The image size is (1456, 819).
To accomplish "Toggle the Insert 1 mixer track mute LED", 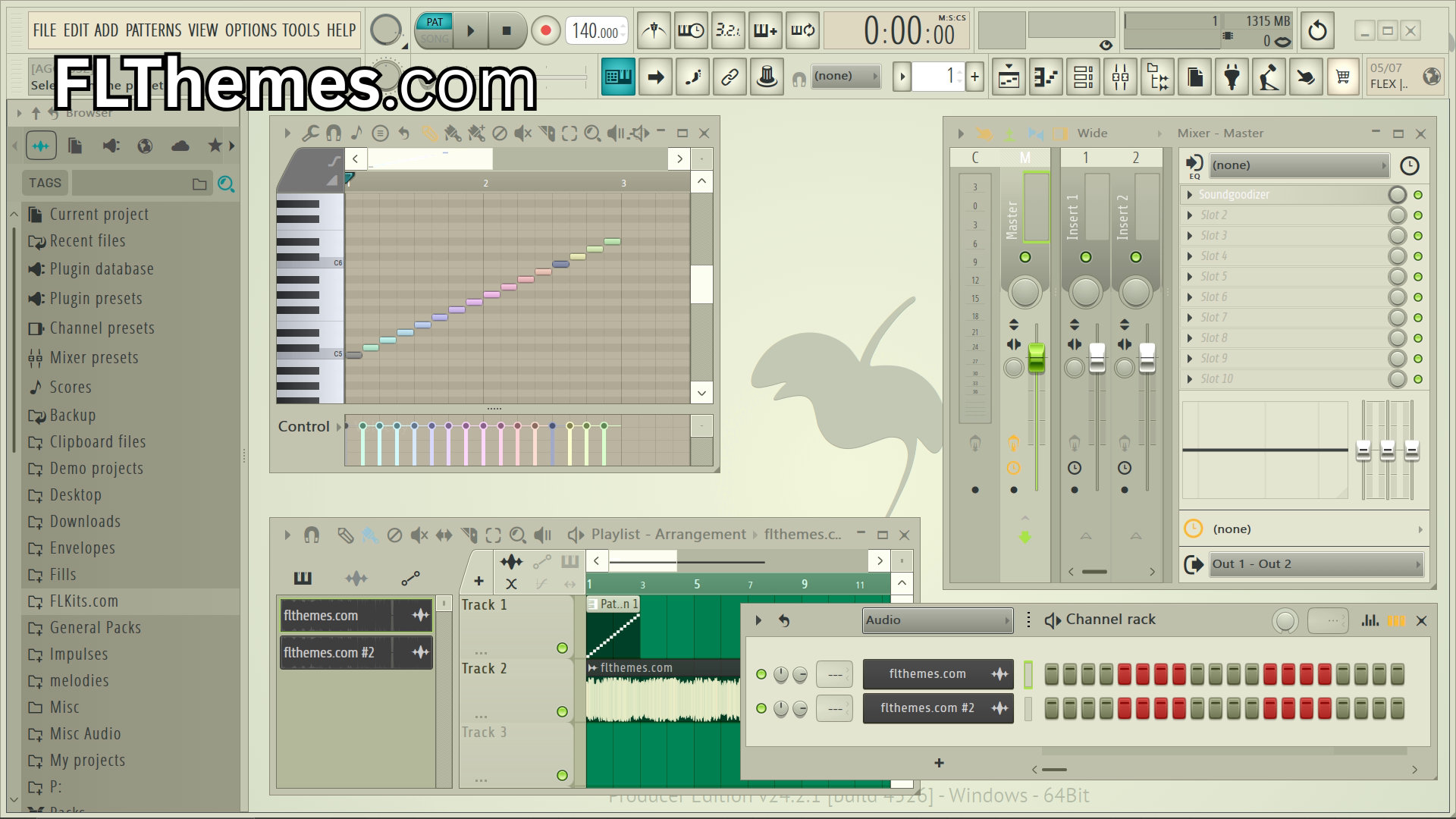I will 1086,257.
